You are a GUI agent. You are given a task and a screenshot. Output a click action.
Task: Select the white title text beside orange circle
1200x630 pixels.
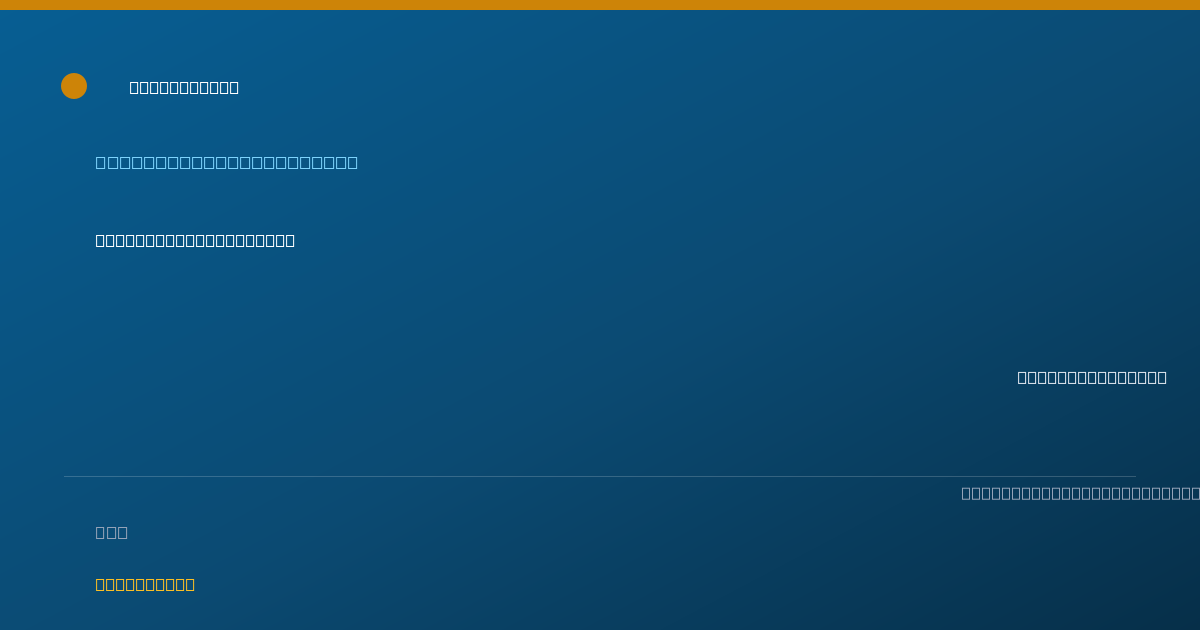(x=184, y=87)
